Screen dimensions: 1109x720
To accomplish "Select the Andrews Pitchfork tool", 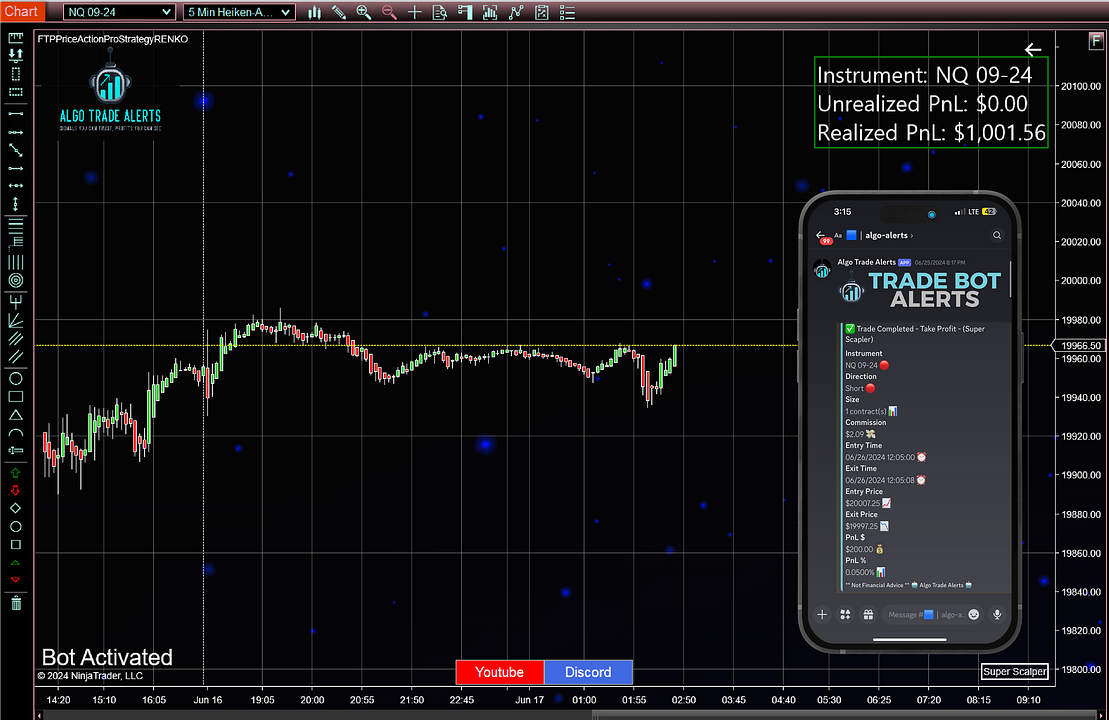I will coord(16,301).
